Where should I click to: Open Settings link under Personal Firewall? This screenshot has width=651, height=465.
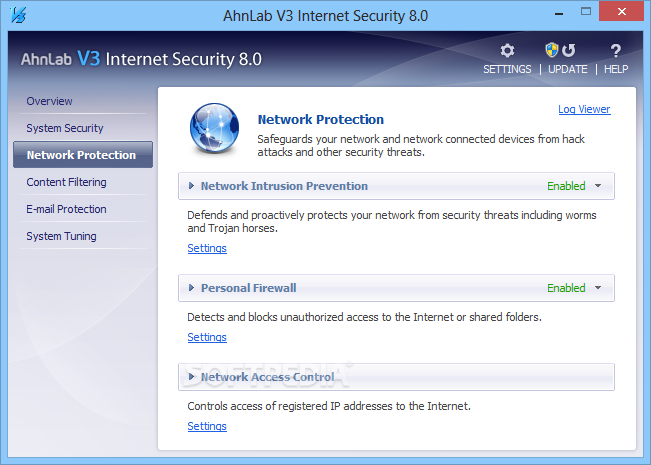pos(207,337)
